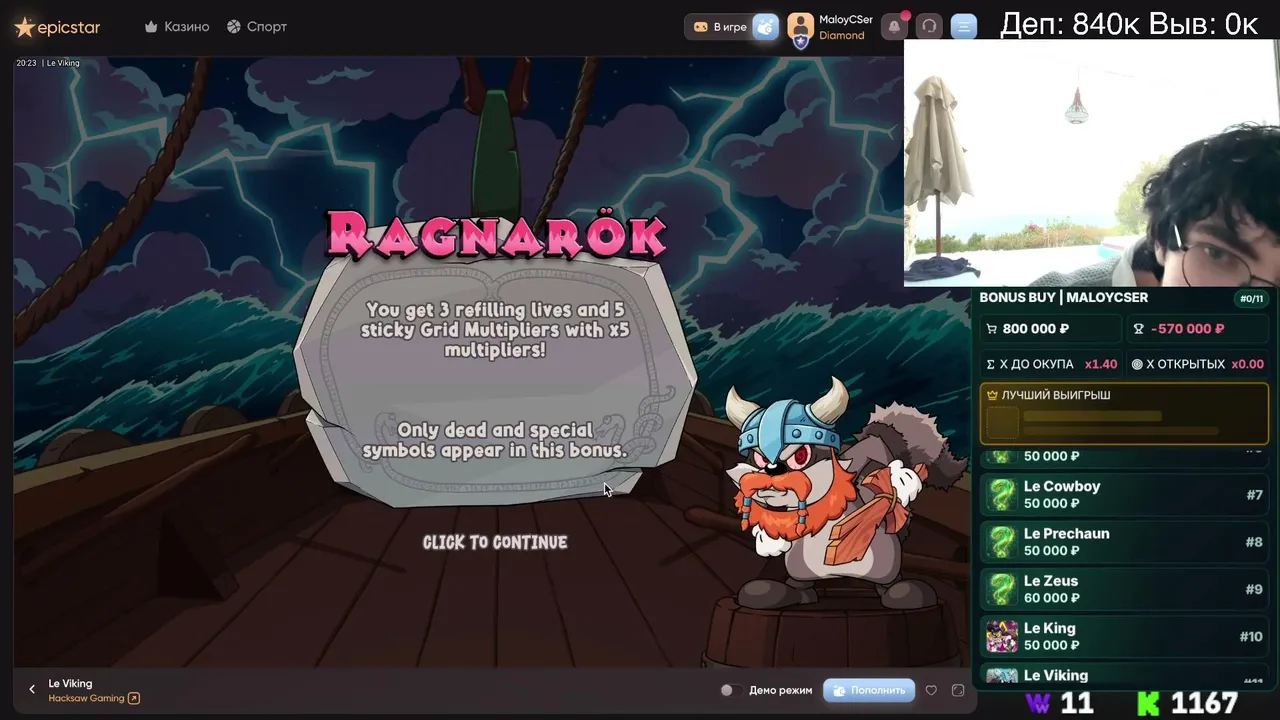
Task: Click the 1167 viewer count
Action: [x=1204, y=703]
